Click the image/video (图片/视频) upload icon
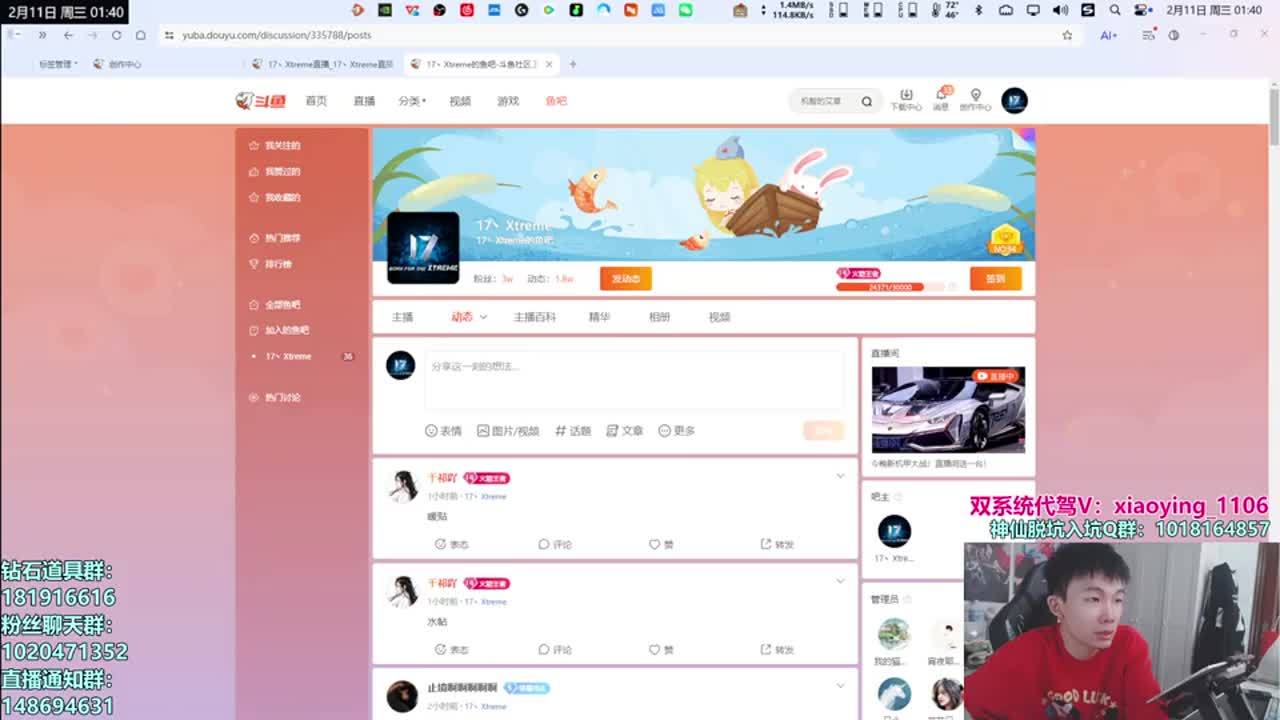The height and width of the screenshot is (720, 1280). 483,431
